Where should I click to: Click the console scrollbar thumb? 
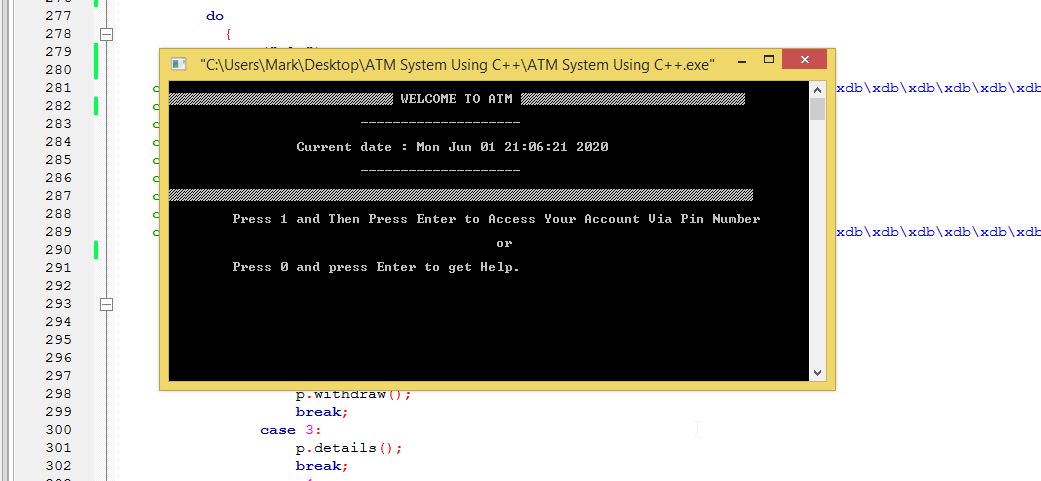pos(817,109)
